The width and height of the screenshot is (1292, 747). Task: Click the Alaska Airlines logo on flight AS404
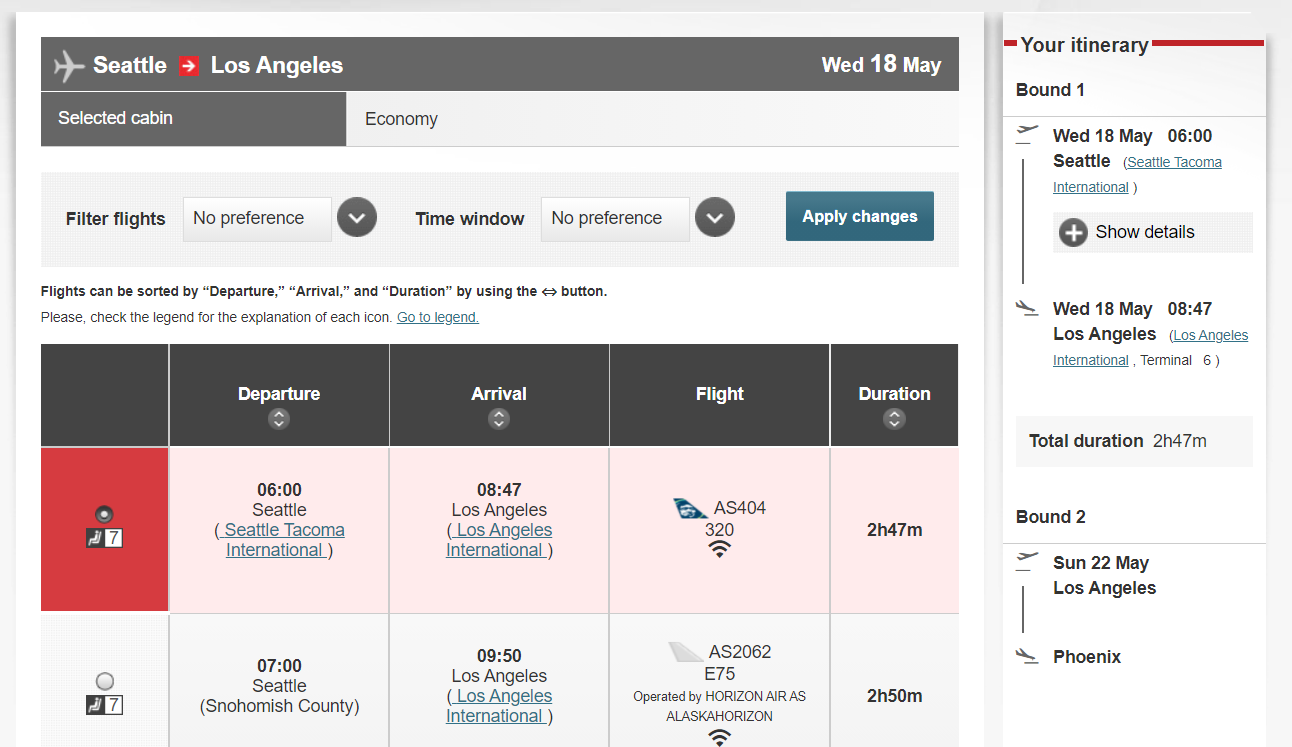click(x=689, y=508)
